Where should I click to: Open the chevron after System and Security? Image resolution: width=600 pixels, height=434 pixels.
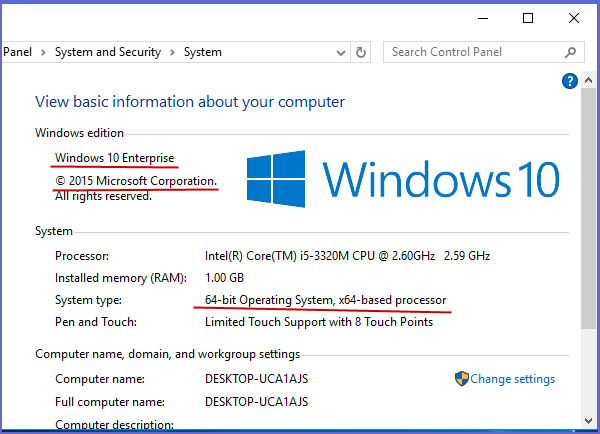pyautogui.click(x=172, y=52)
